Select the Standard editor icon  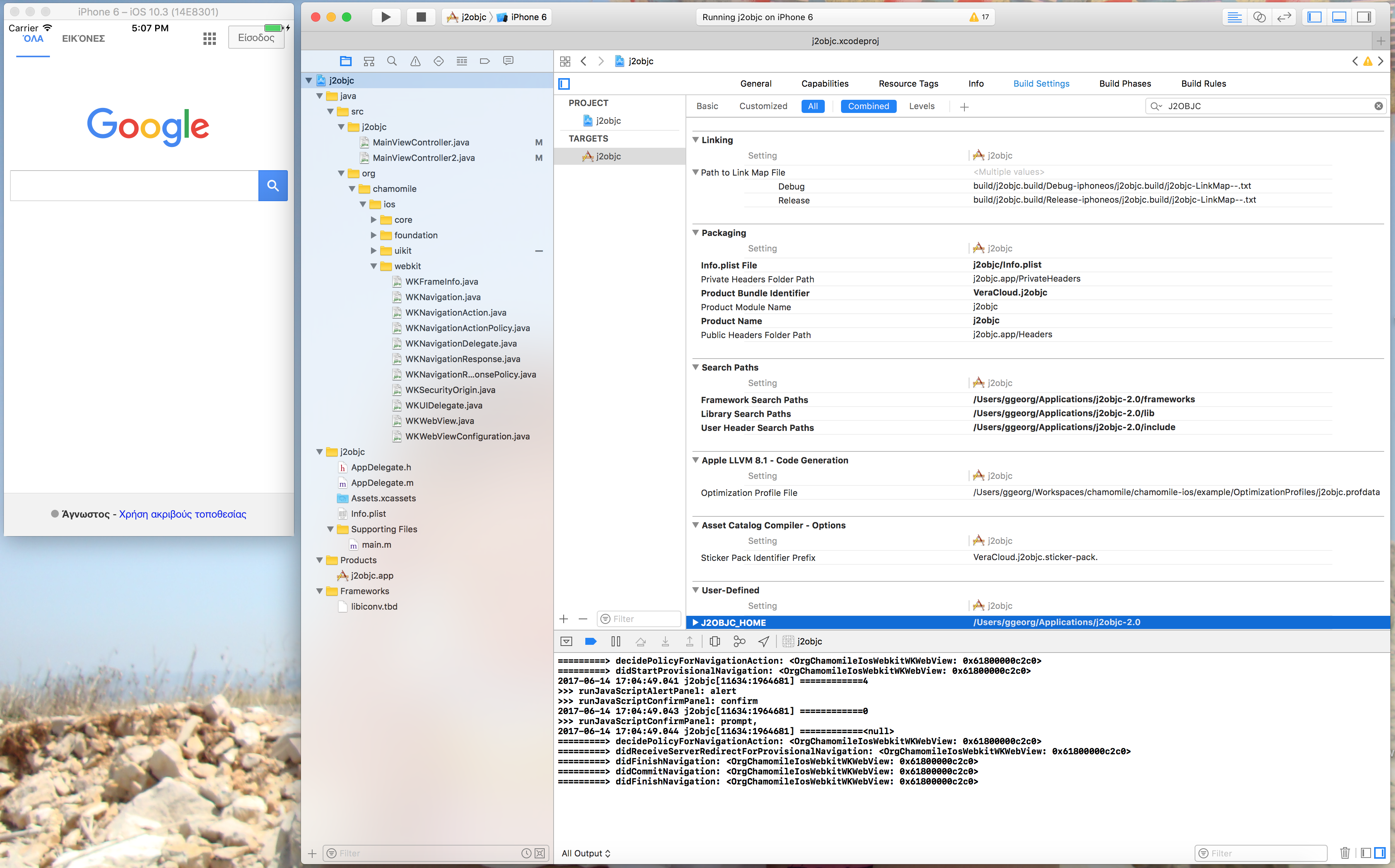1234,17
